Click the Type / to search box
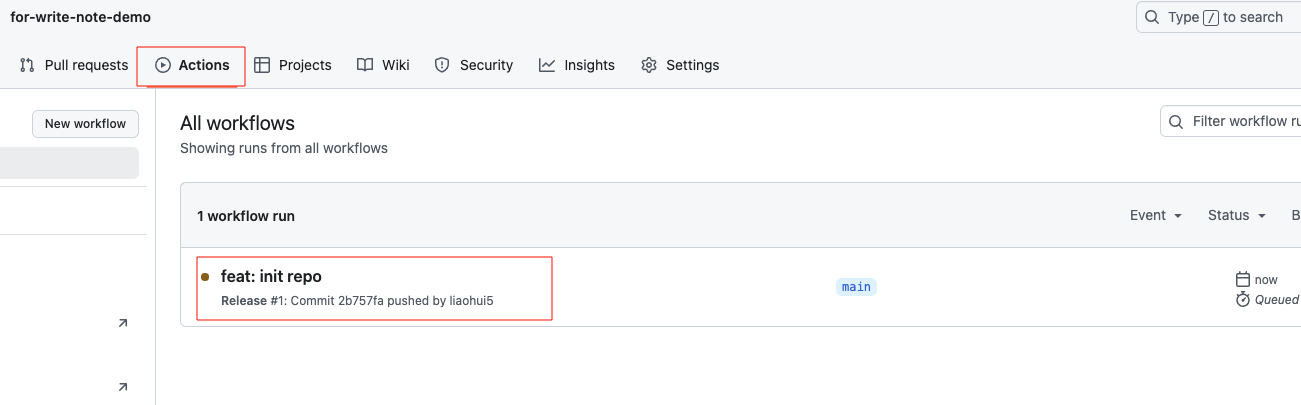 tap(1219, 17)
